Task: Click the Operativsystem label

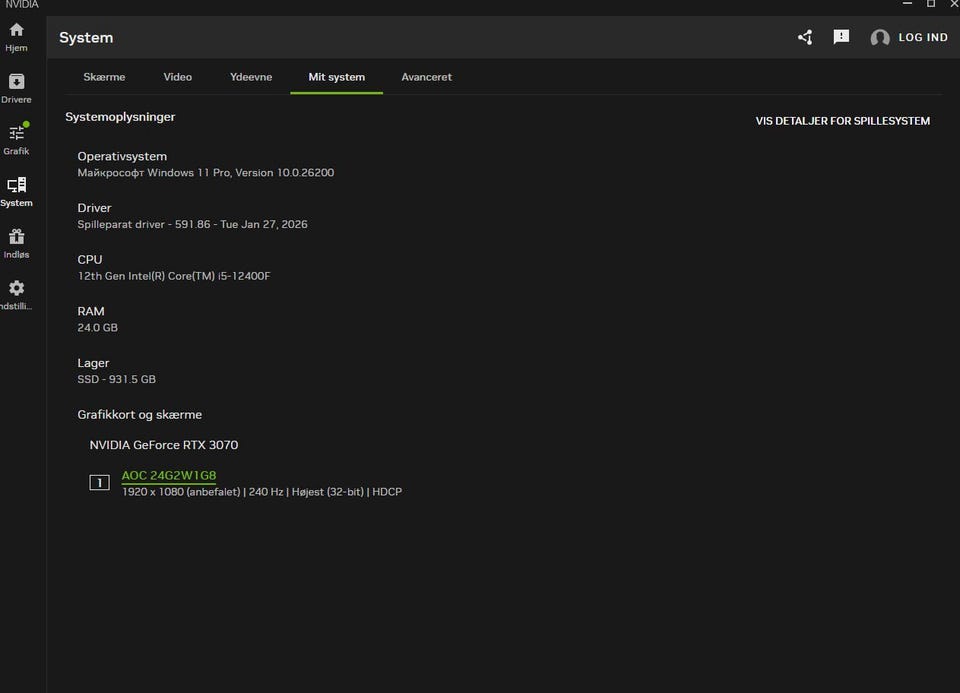Action: (122, 157)
